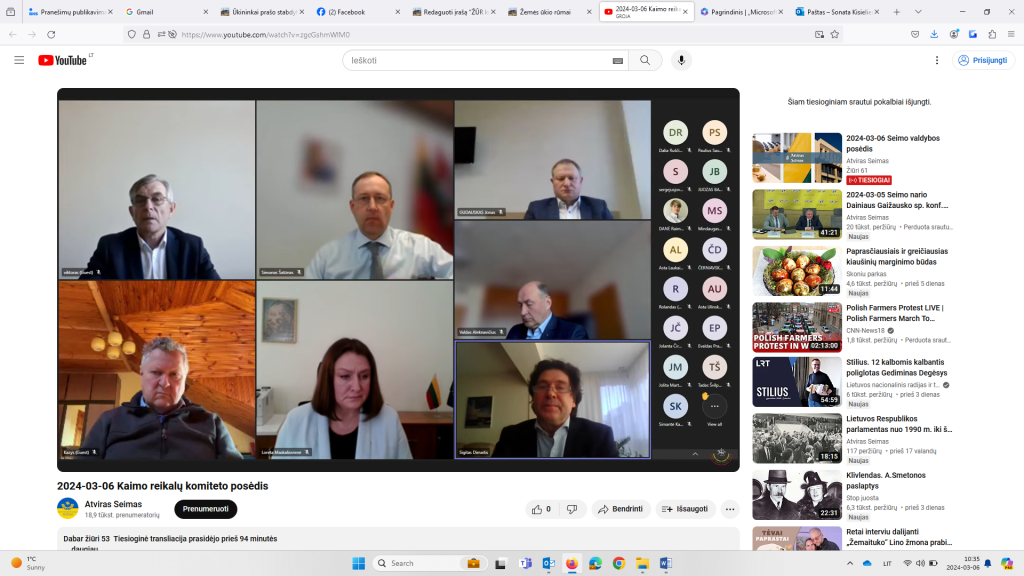Switch to Paštas – Sonata tab
The image size is (1024, 576).
tap(837, 12)
